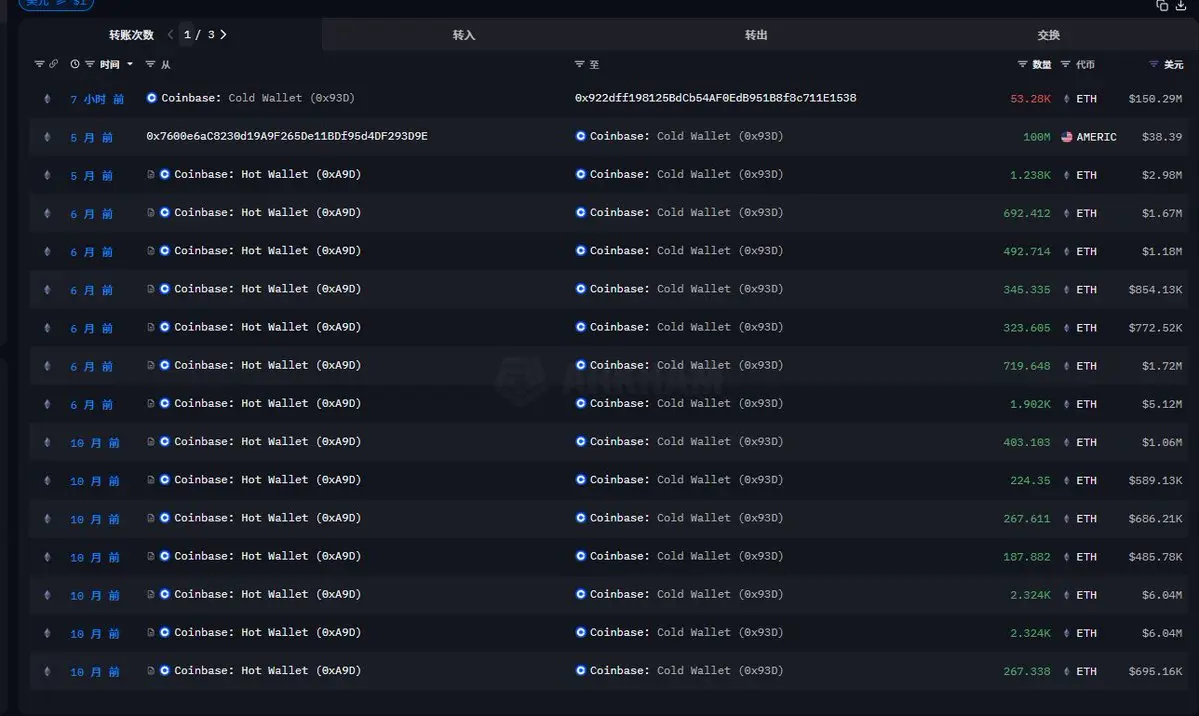1199x716 pixels.
Task: Sort by the 数量 column header
Action: click(1041, 64)
